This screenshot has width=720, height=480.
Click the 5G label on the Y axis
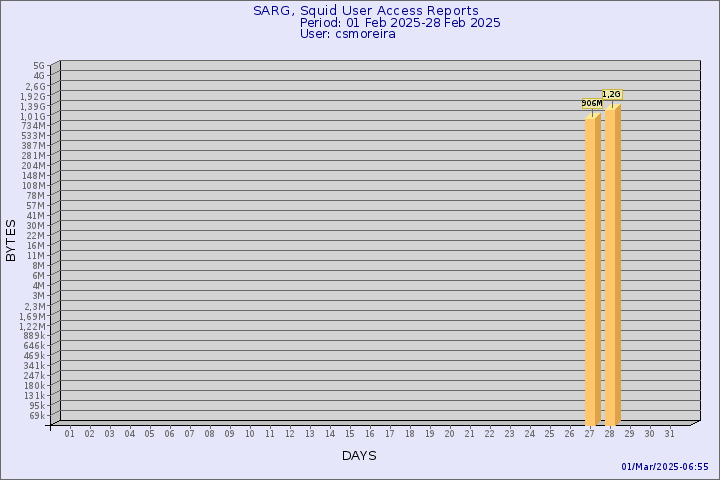coord(39,65)
